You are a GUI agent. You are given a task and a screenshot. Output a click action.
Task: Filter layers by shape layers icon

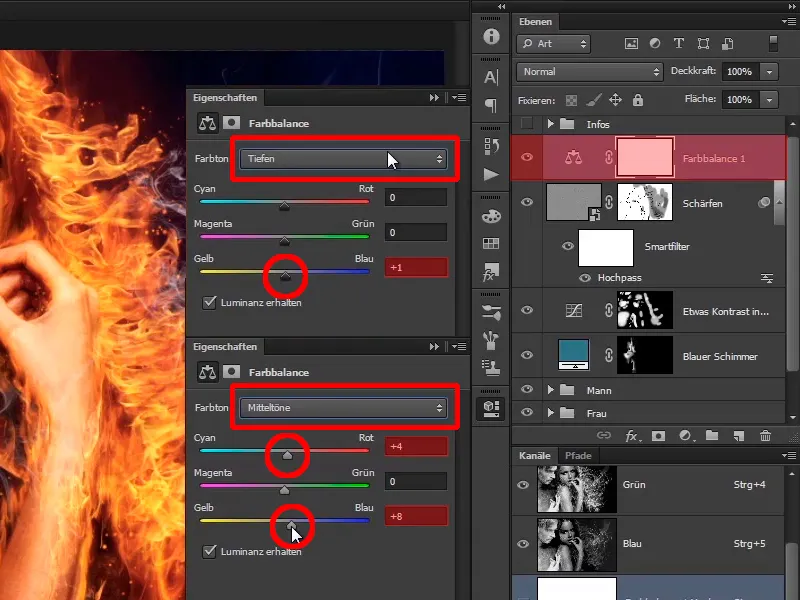(x=703, y=43)
